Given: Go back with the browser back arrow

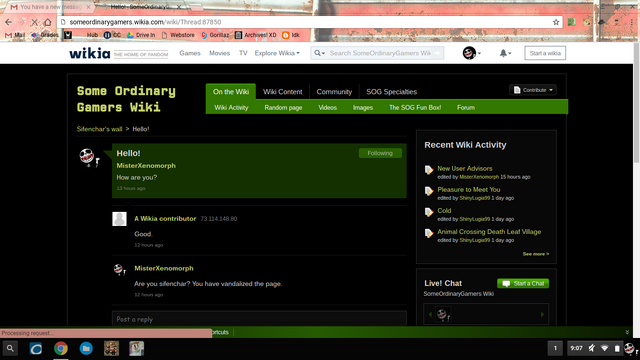Looking at the screenshot, I should pos(9,22).
